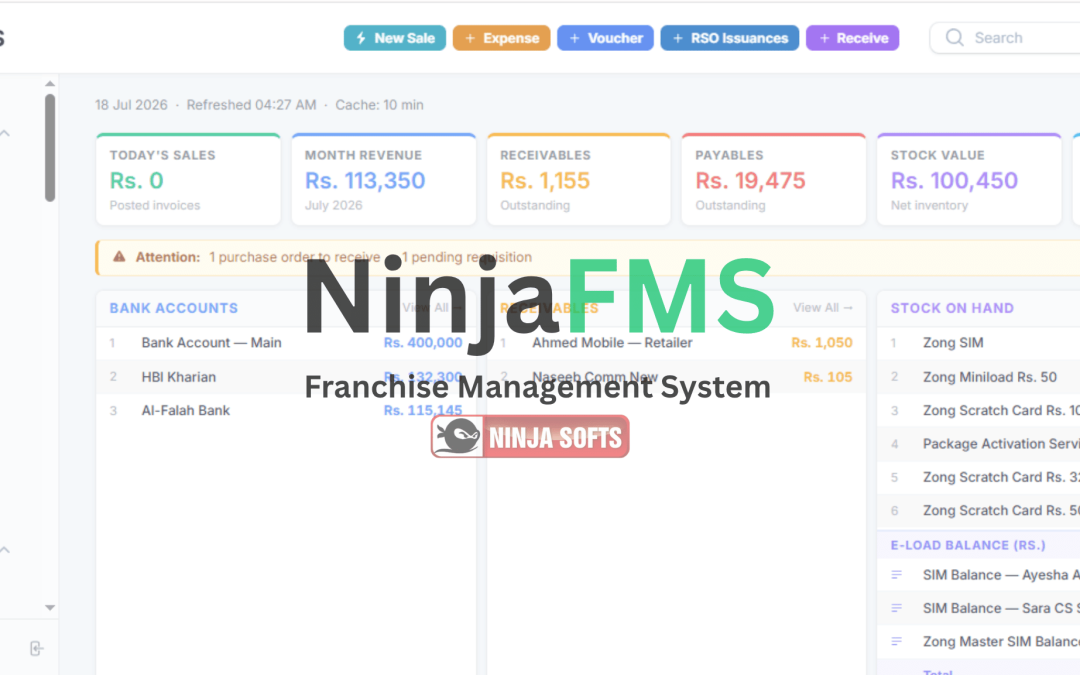Open the Receivables summary card
The width and height of the screenshot is (1080, 675).
pos(579,179)
